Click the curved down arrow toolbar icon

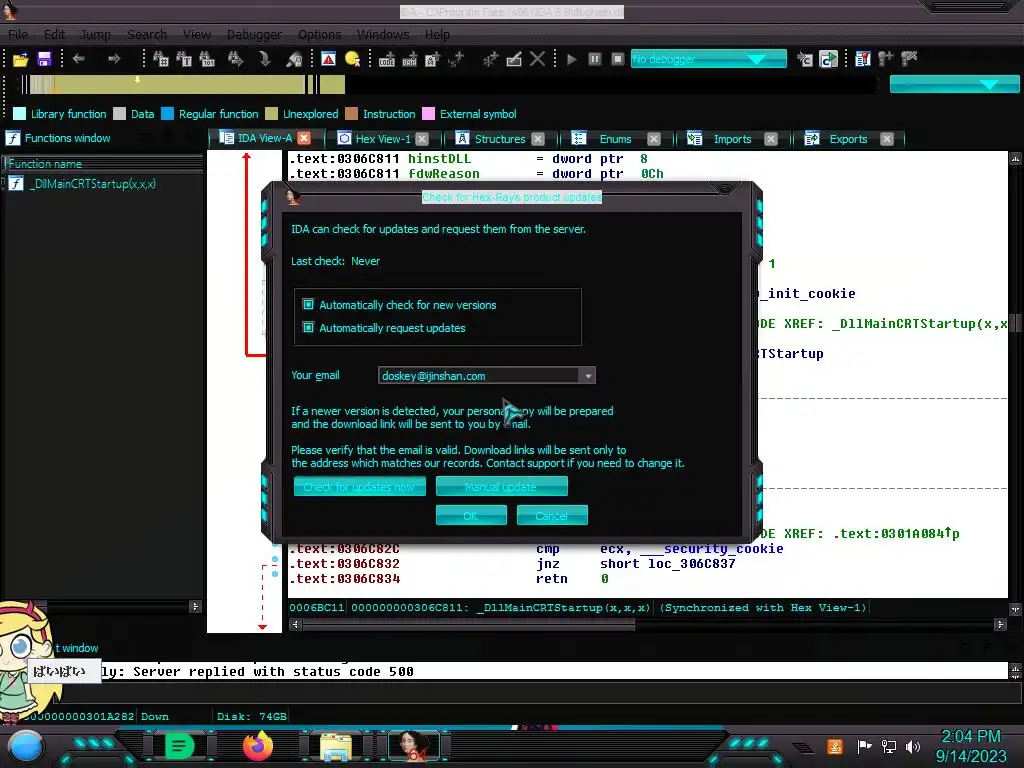pyautogui.click(x=264, y=59)
